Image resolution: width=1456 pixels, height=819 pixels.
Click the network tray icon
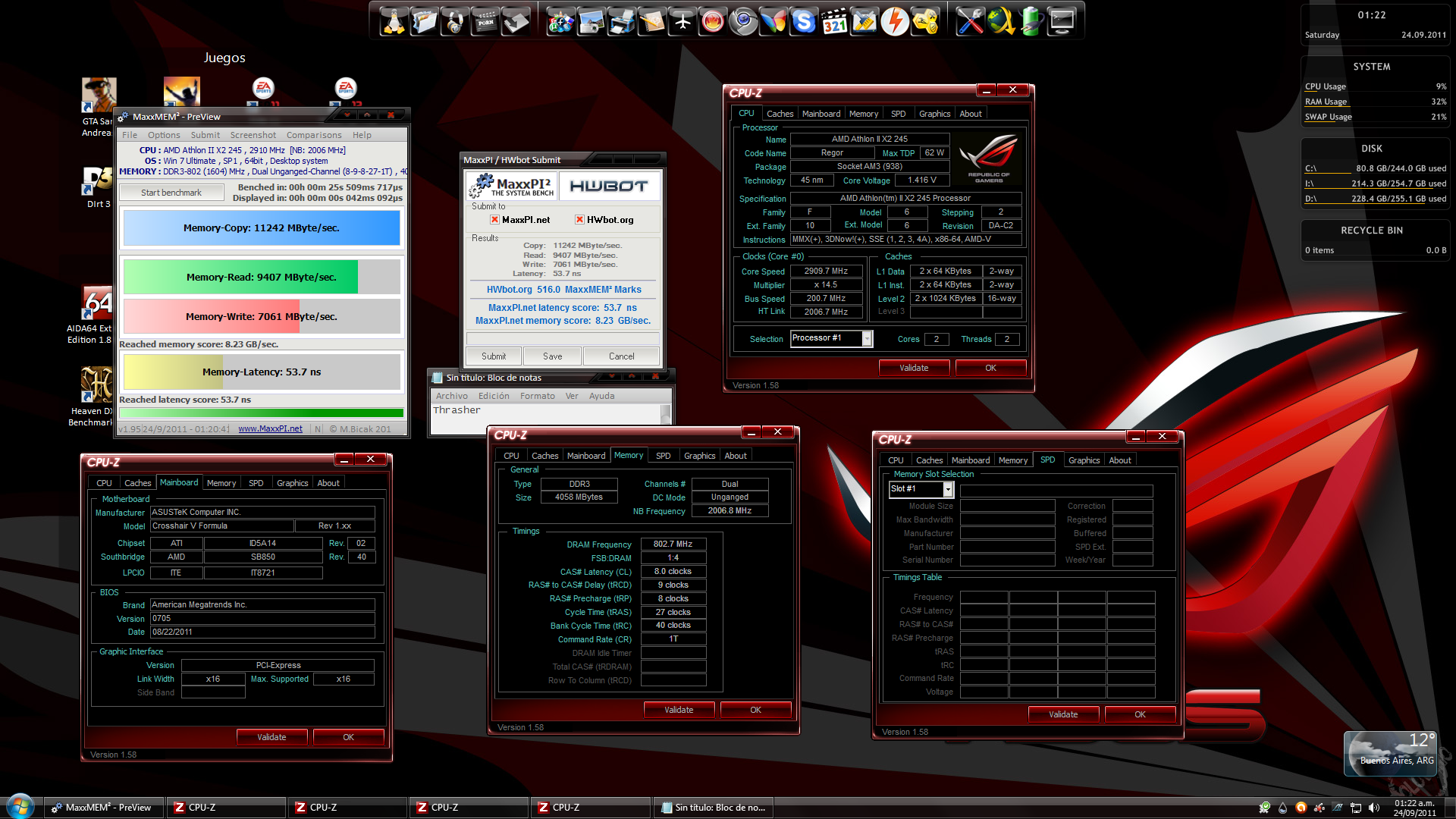(x=1356, y=808)
